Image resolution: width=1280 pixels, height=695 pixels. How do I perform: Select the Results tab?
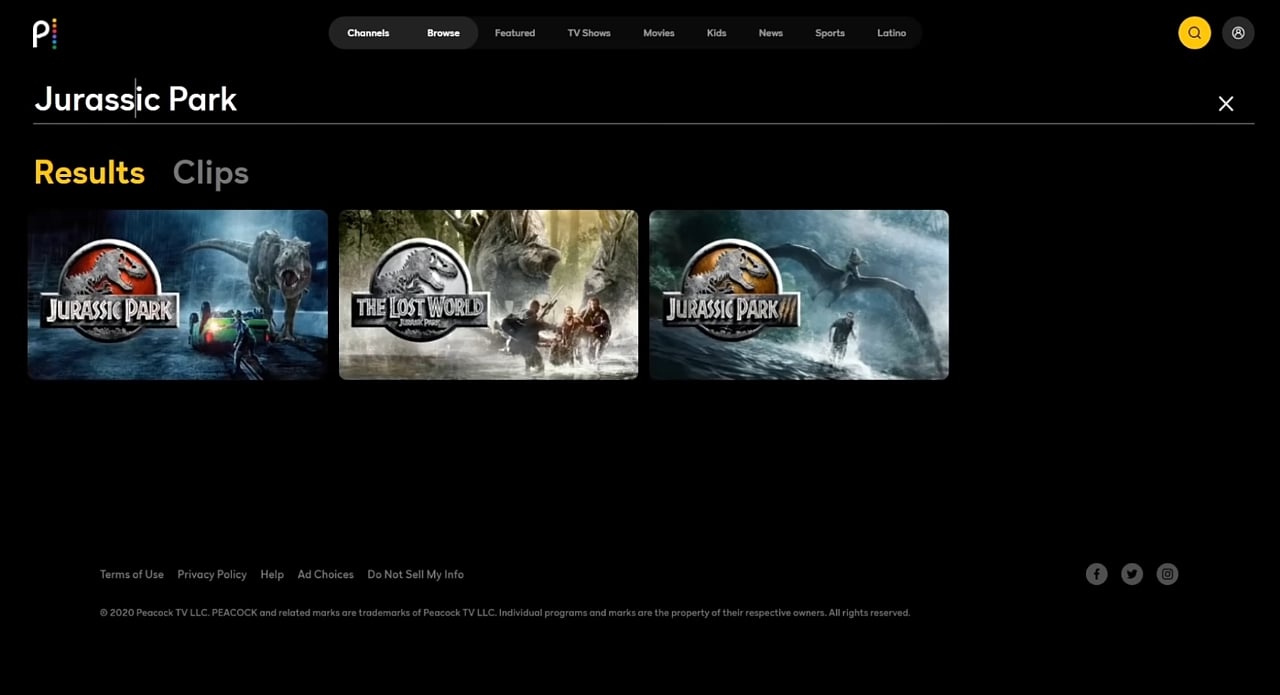coord(89,173)
